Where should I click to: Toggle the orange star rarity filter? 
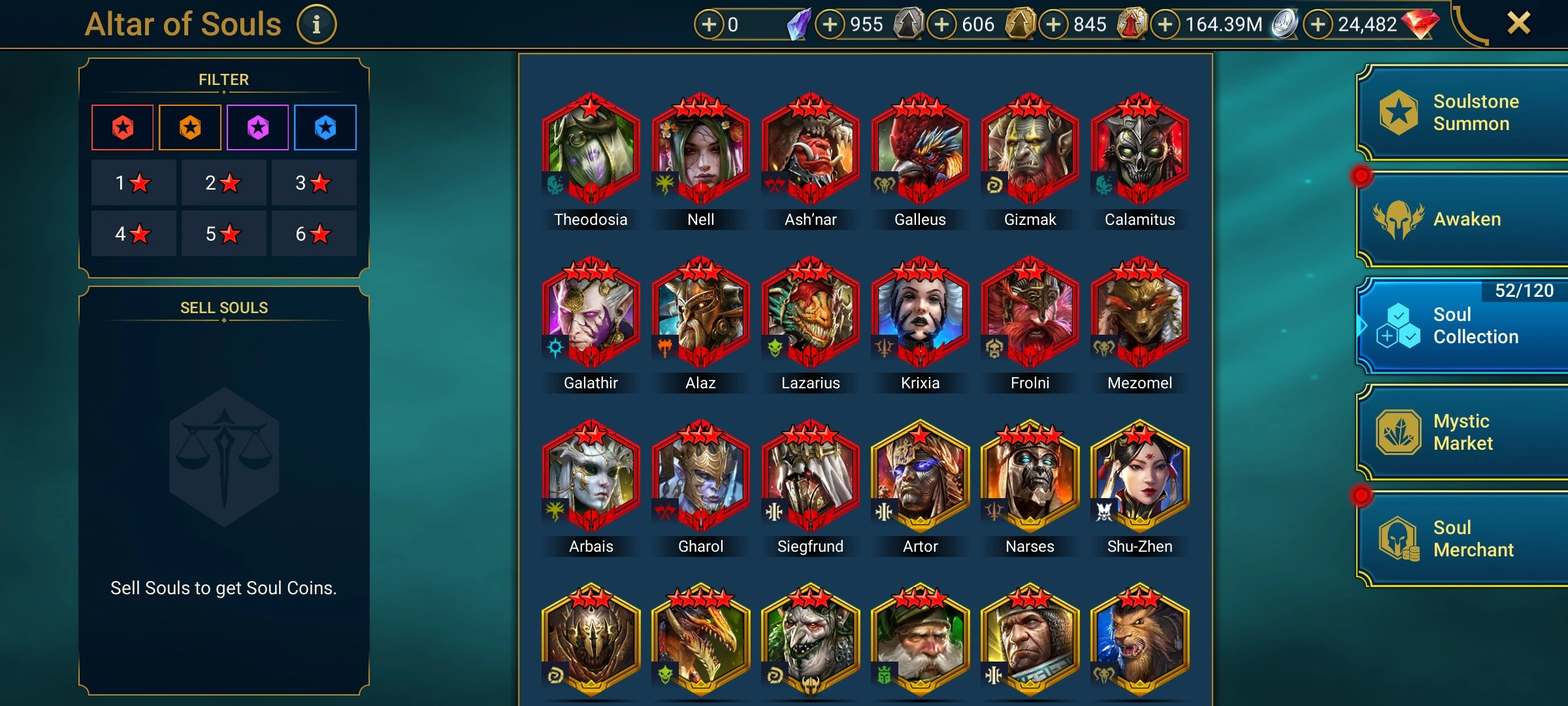[190, 127]
